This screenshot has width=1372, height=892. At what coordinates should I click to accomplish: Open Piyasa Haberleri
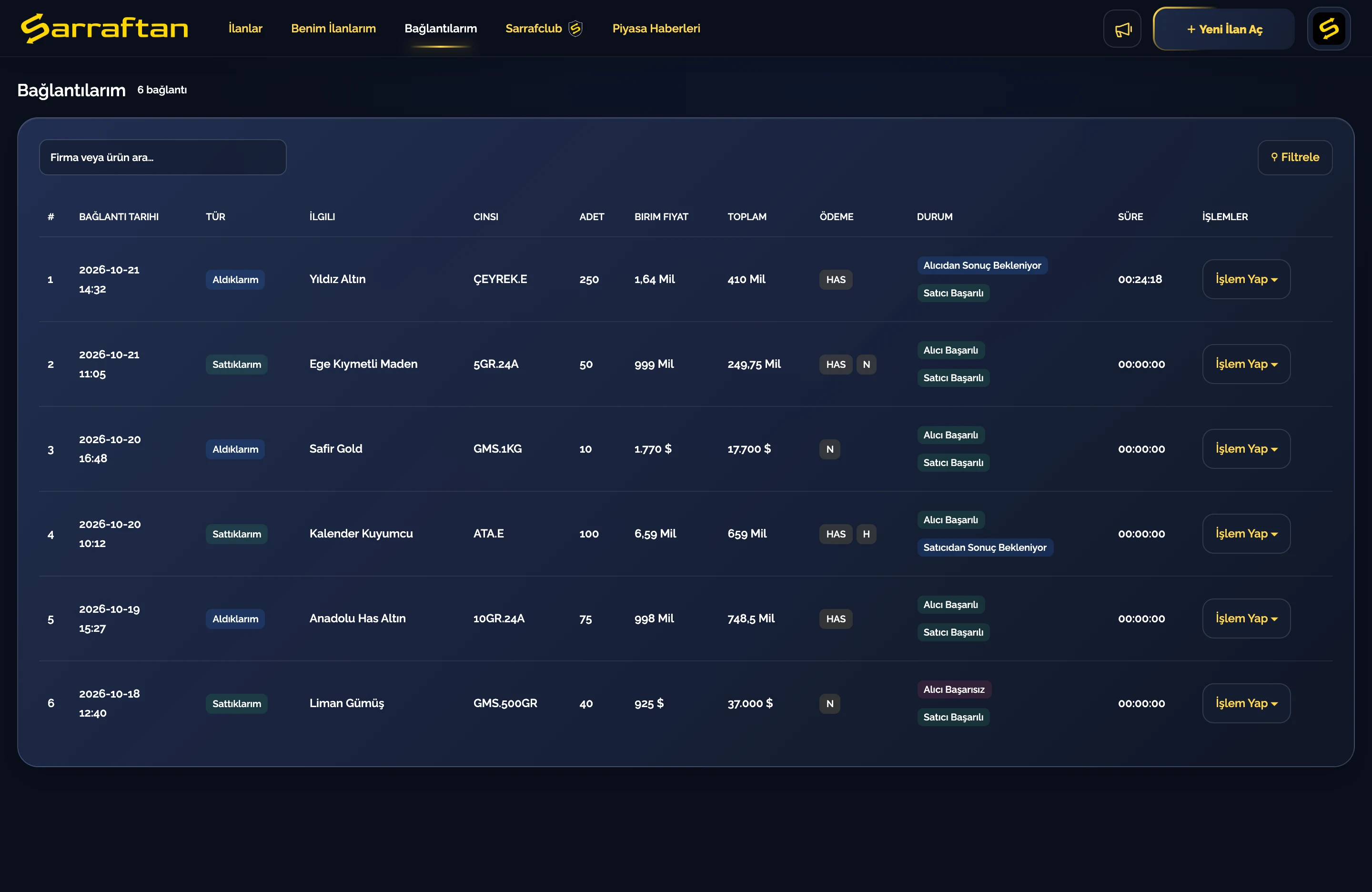point(656,28)
